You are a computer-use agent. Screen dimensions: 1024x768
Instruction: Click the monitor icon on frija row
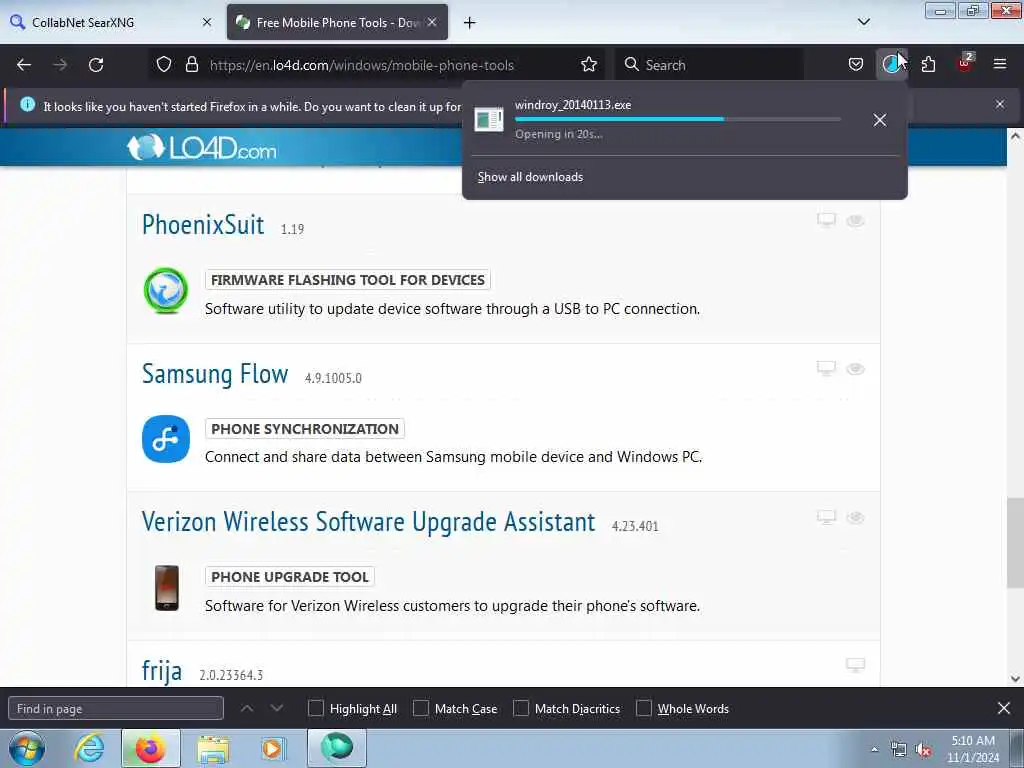point(856,665)
